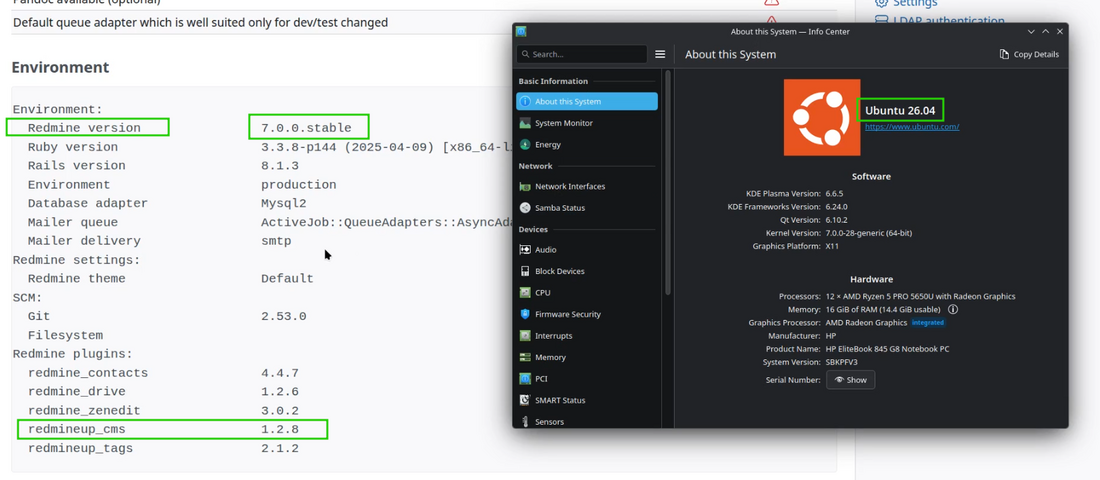Click the 'redmine_drive' plugin name
This screenshot has width=1100, height=480.
(76, 392)
